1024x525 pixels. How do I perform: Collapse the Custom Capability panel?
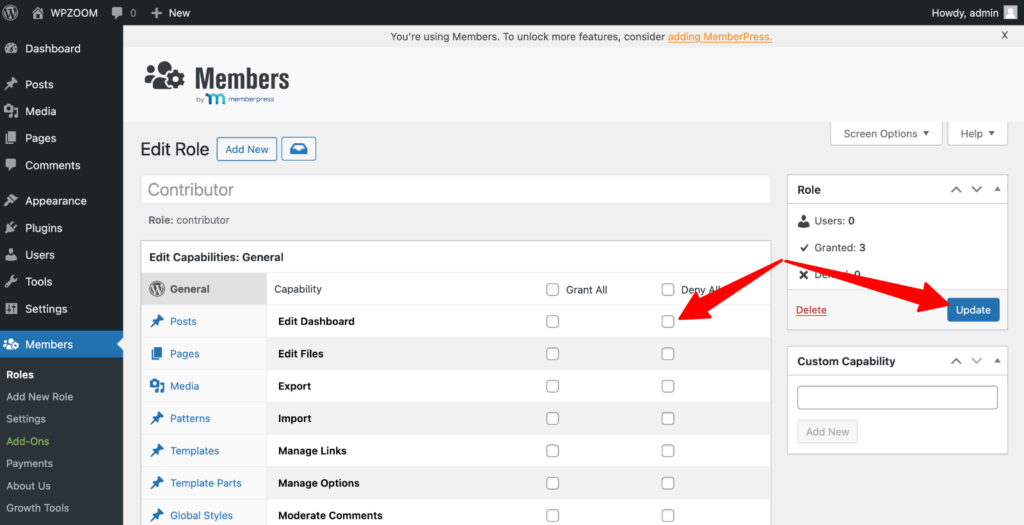[997, 360]
